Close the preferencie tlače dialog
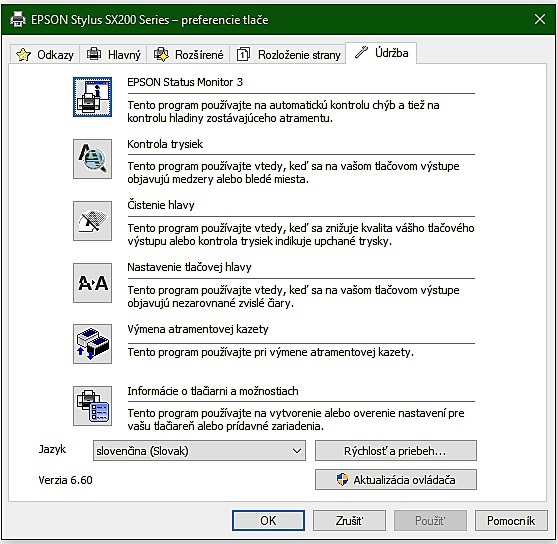The image size is (558, 544). click(x=540, y=19)
